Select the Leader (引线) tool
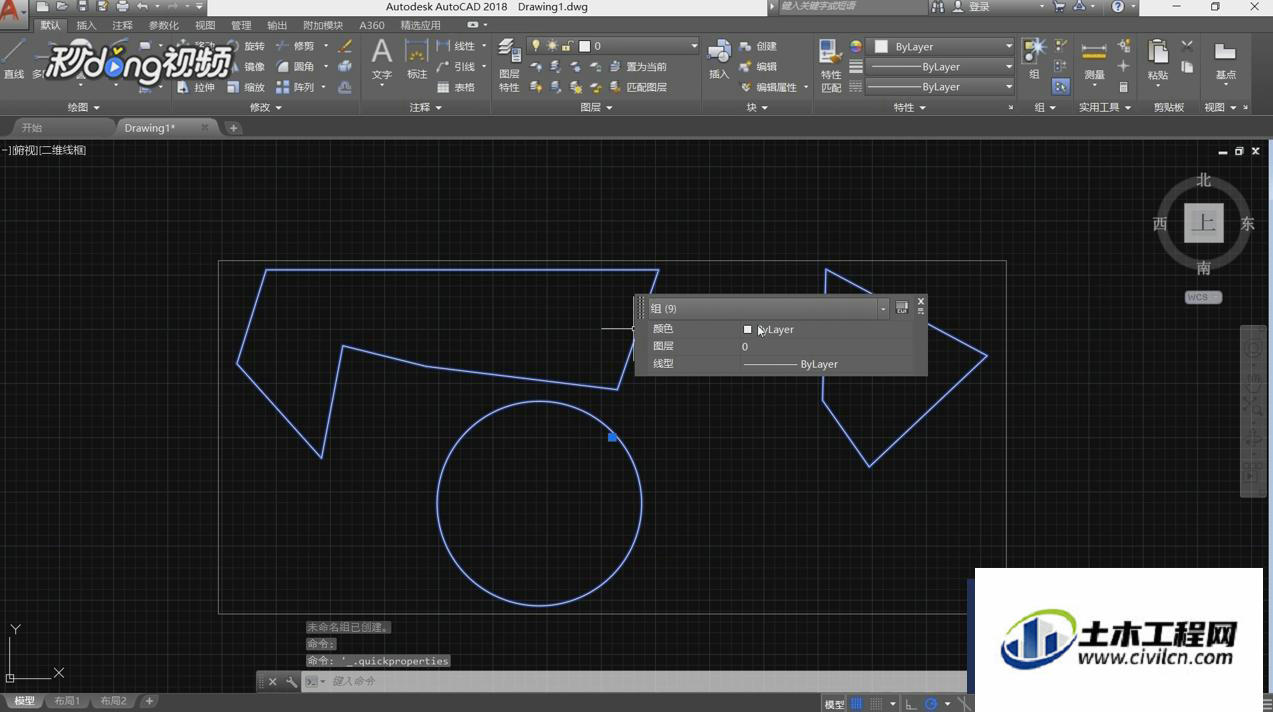This screenshot has height=712, width=1273. [x=456, y=67]
